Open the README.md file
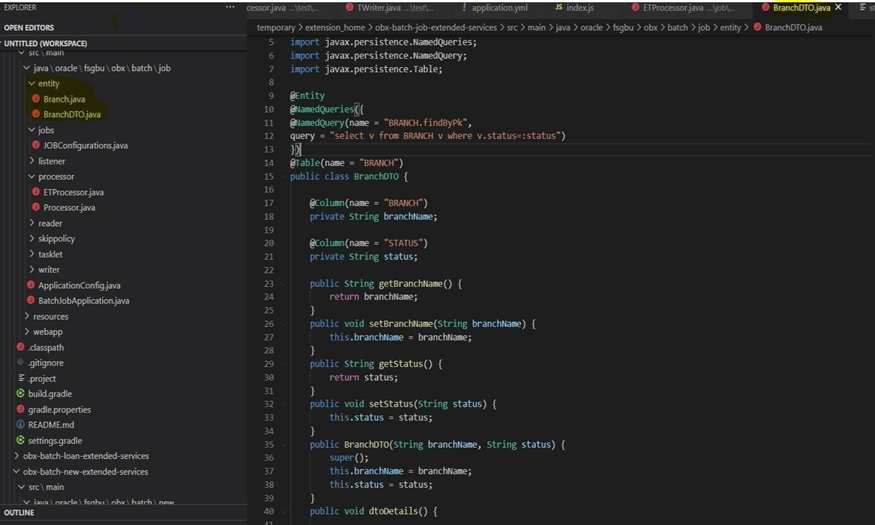Image resolution: width=875 pixels, height=525 pixels. 51,425
